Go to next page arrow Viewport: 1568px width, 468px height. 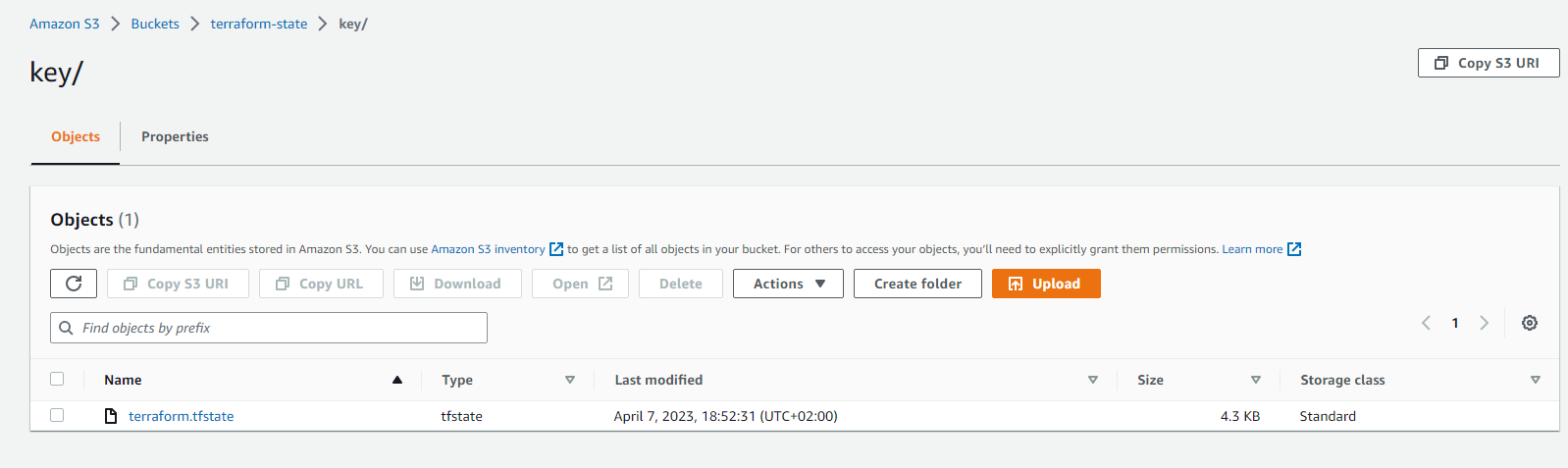[1485, 323]
